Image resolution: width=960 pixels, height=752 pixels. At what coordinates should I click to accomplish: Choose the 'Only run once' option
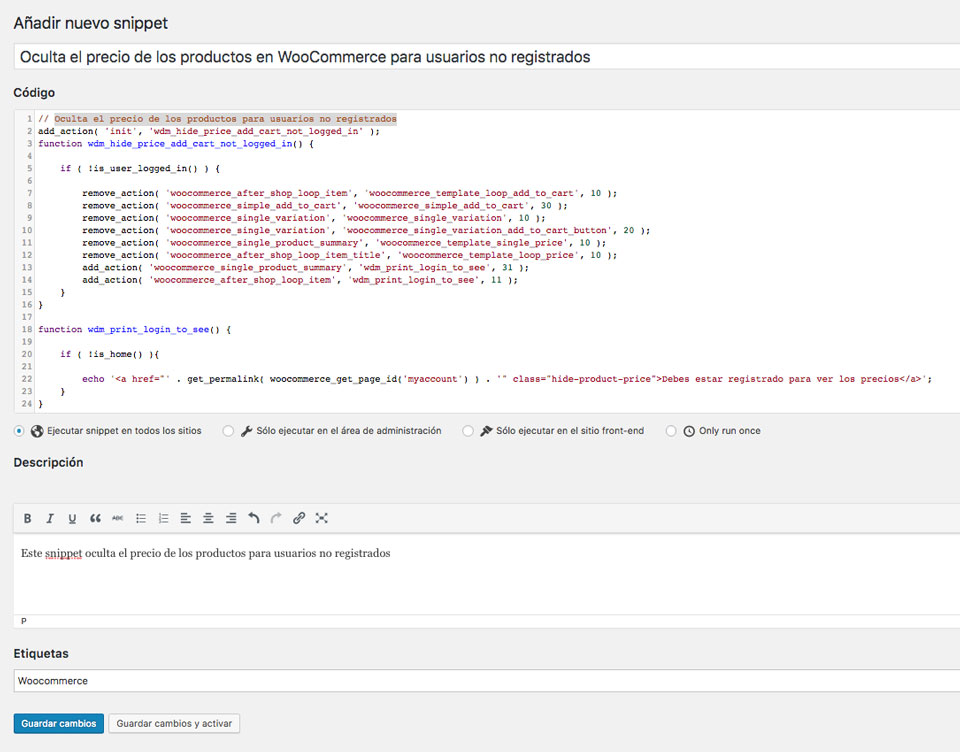[x=671, y=431]
